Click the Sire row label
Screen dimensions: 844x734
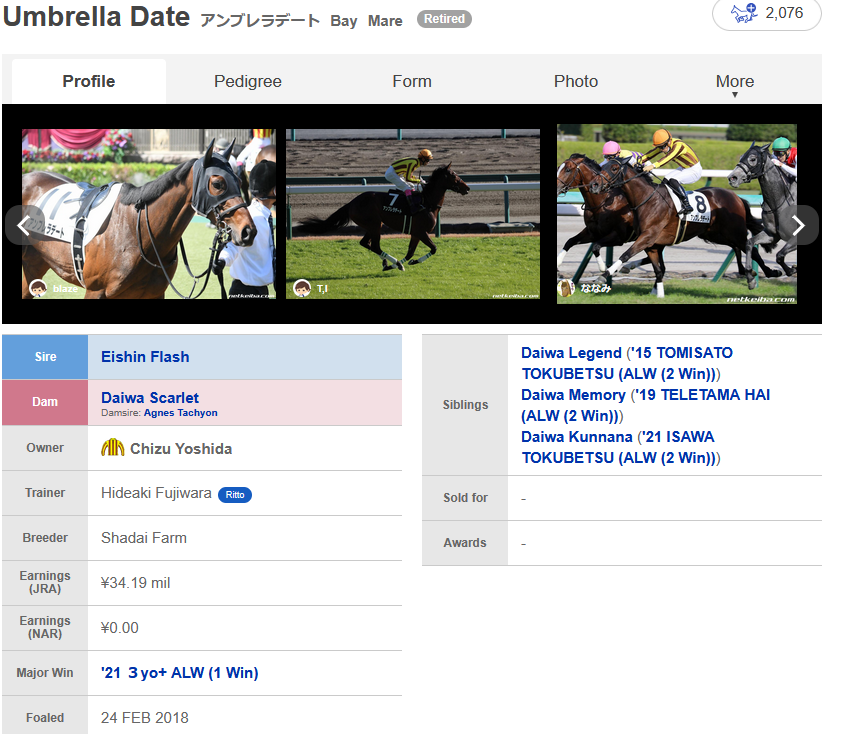coord(45,357)
